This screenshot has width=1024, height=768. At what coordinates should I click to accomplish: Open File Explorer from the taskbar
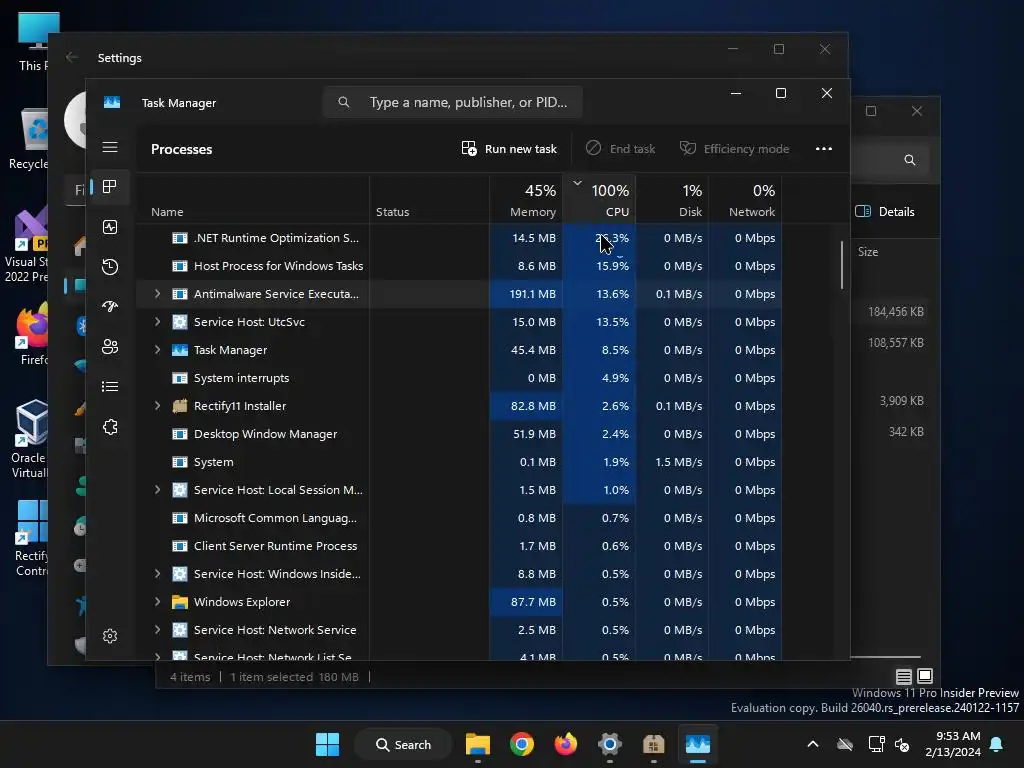pos(478,744)
